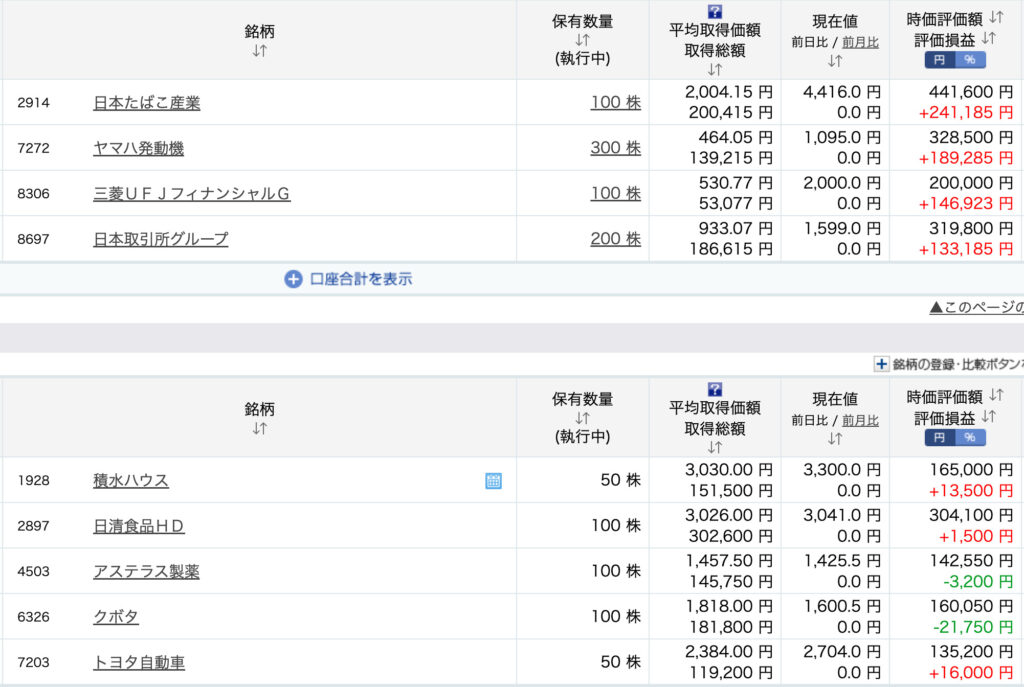Expand 口座合計を表示 account totals
Image resolution: width=1024 pixels, height=687 pixels.
coord(348,280)
